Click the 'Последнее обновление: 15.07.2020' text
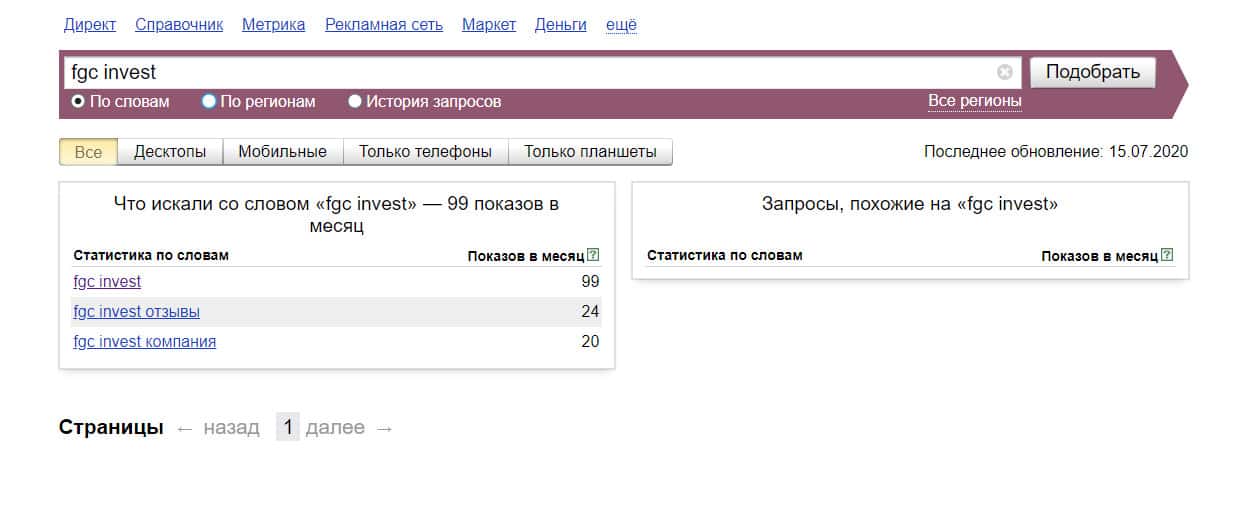The height and width of the screenshot is (505, 1257). point(1056,152)
